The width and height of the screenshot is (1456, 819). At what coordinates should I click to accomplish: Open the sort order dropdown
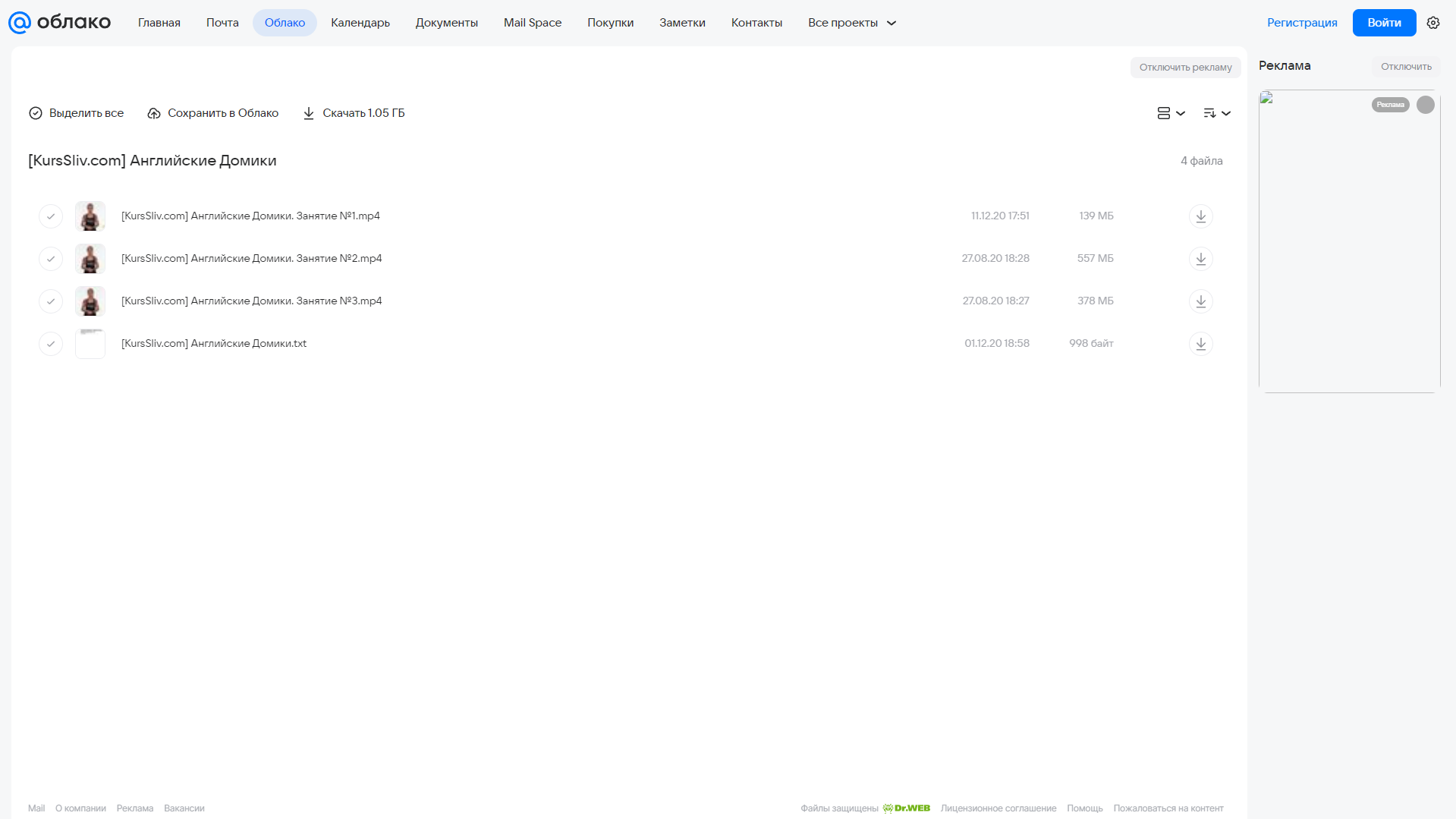(1217, 113)
